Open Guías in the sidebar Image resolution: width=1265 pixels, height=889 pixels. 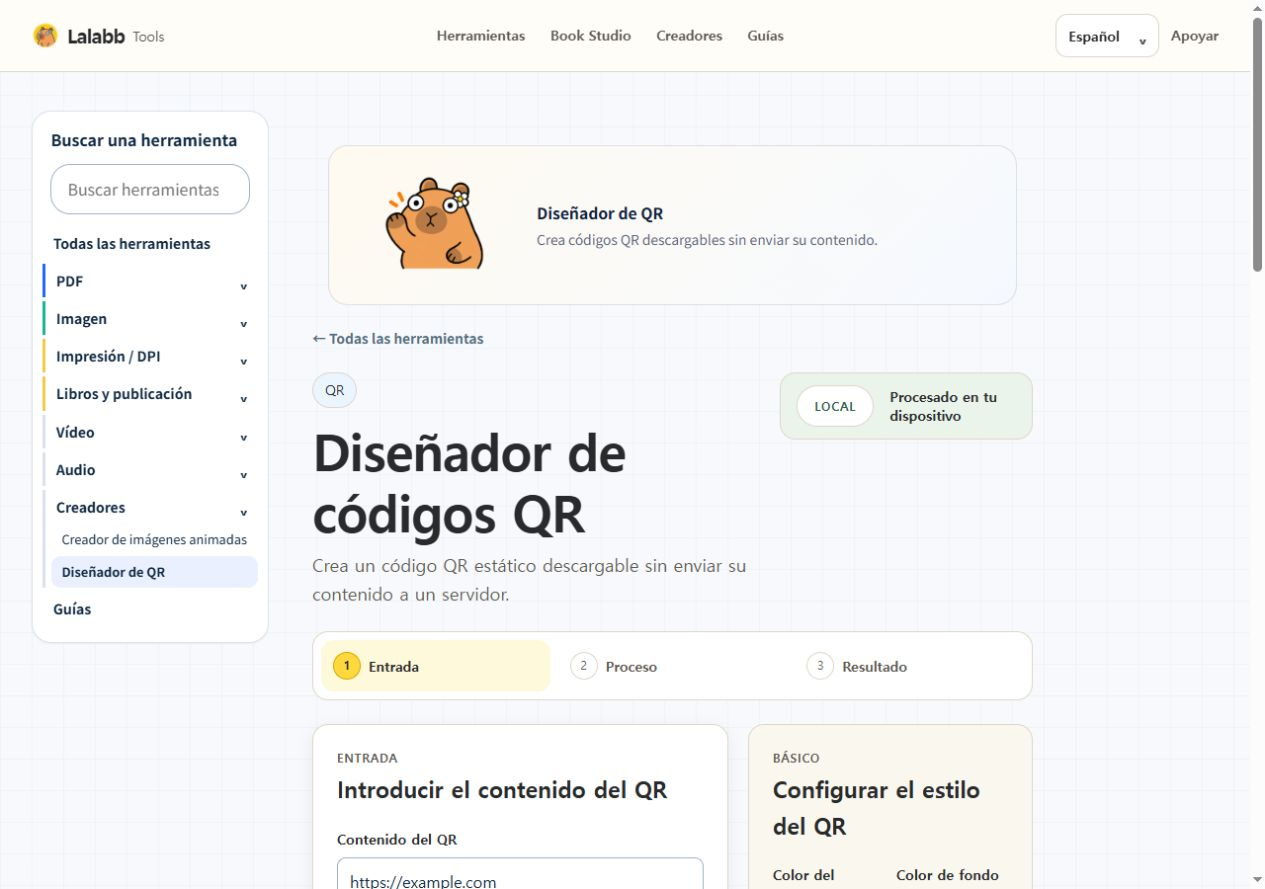tap(72, 609)
